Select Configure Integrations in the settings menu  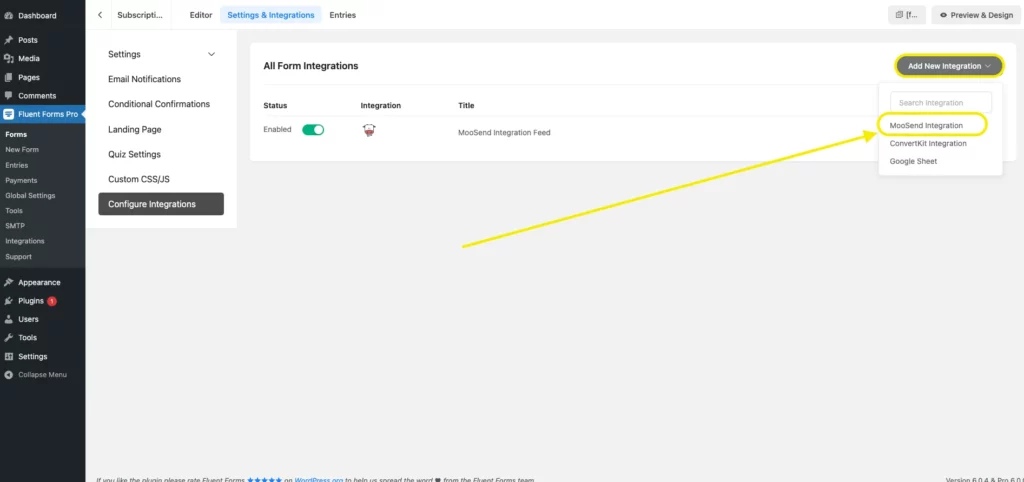tap(161, 204)
